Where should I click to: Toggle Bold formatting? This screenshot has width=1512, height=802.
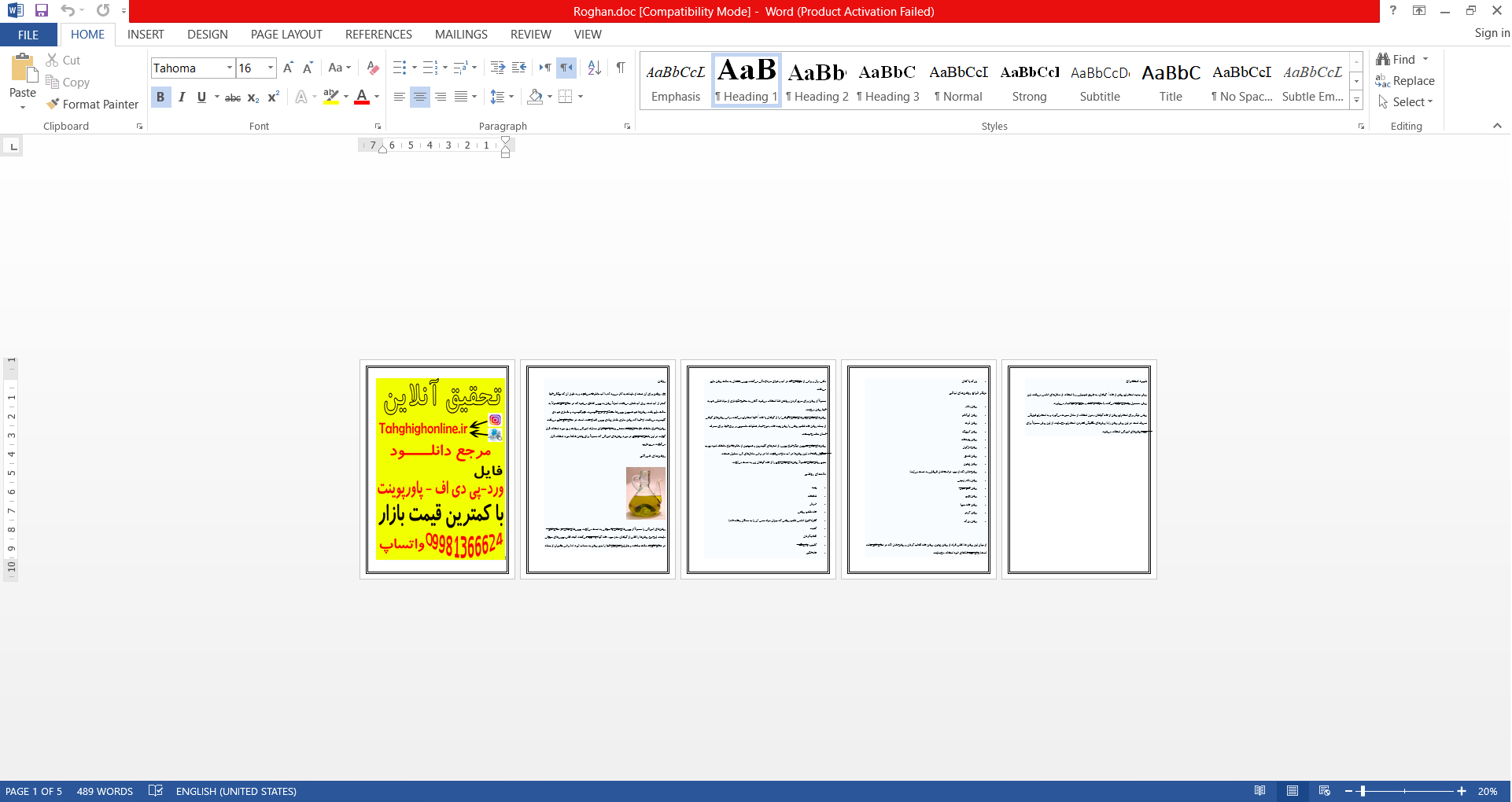tap(160, 97)
